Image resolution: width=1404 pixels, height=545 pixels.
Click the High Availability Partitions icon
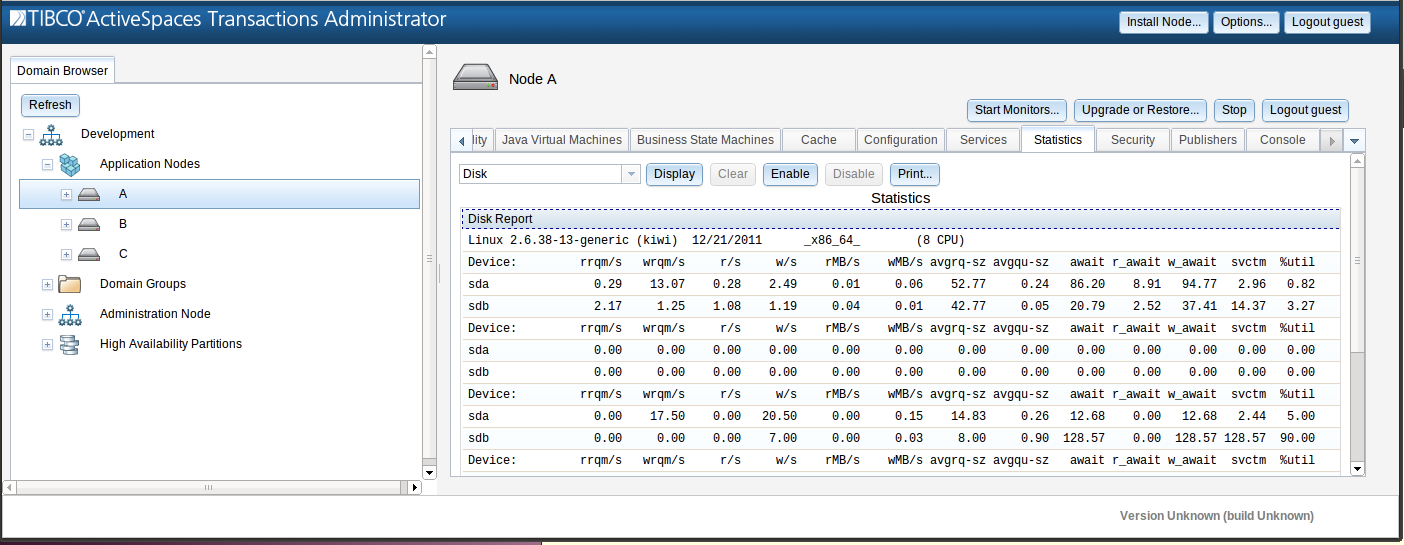click(70, 344)
